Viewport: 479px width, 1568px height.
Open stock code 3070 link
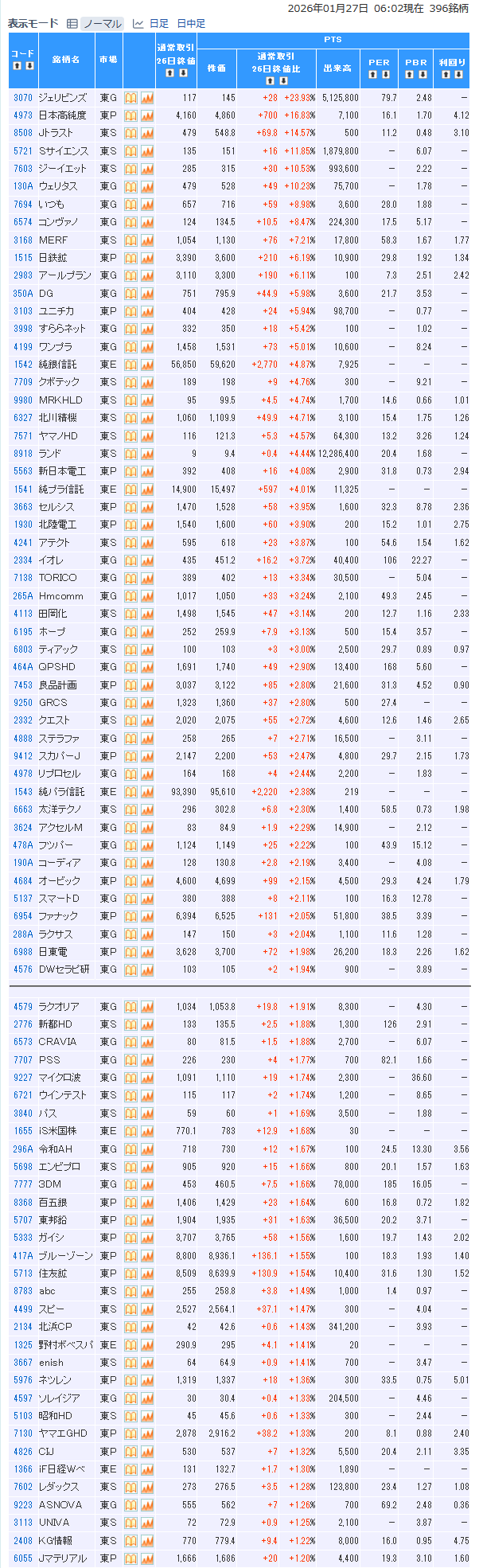point(23,98)
